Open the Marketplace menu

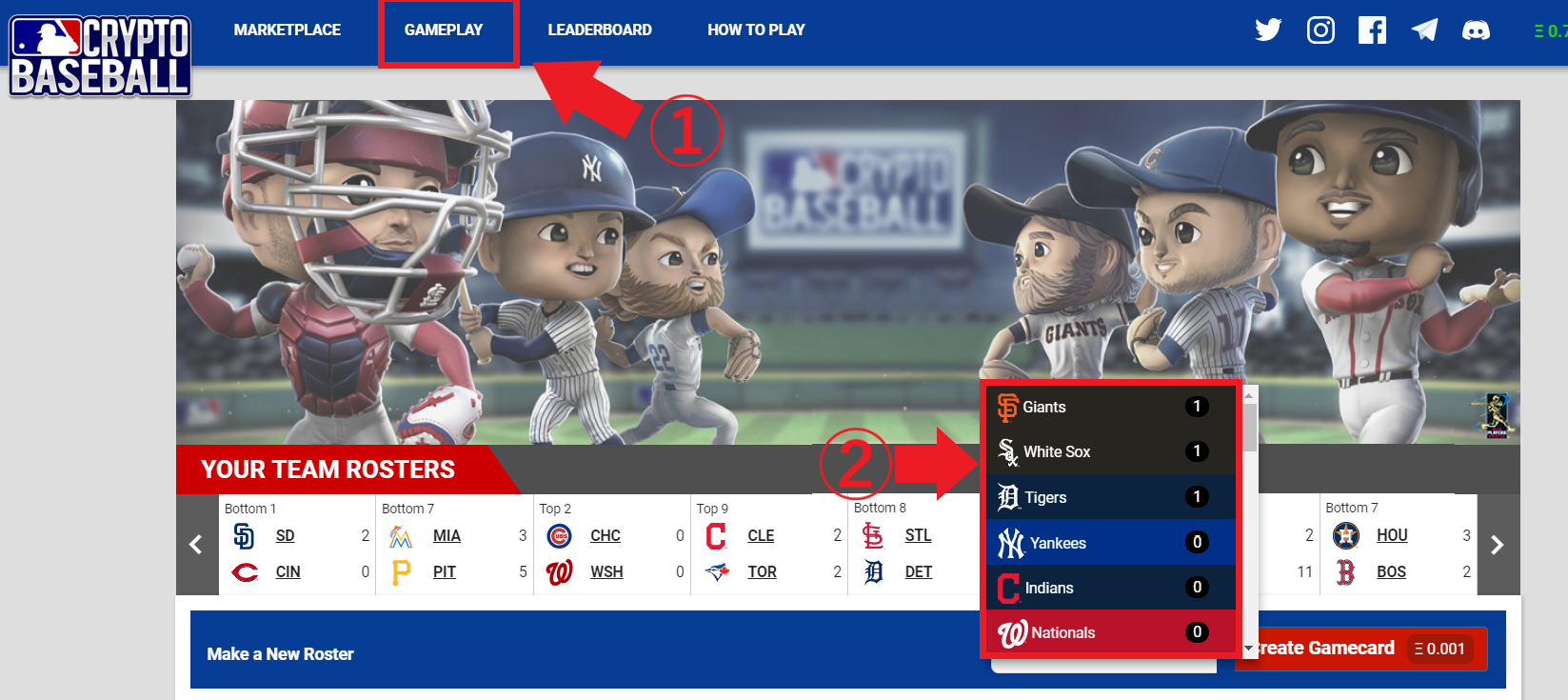pos(288,30)
